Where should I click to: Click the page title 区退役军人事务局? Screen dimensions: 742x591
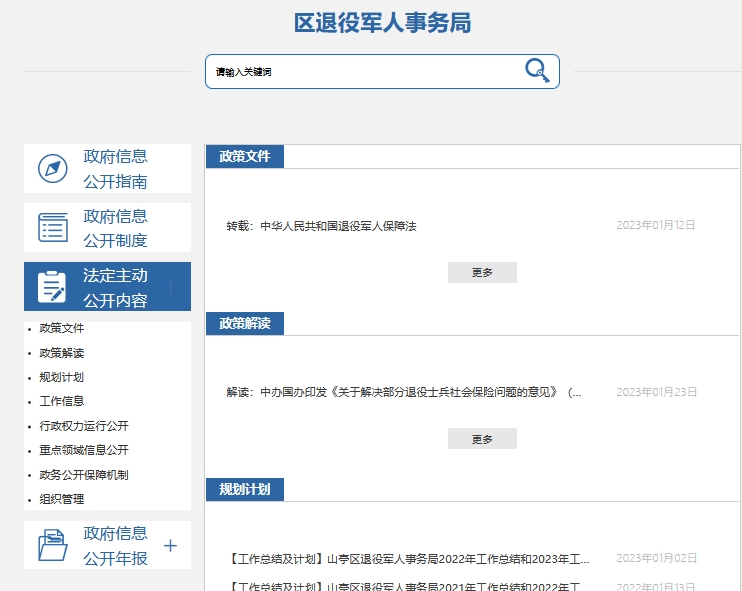tap(382, 23)
